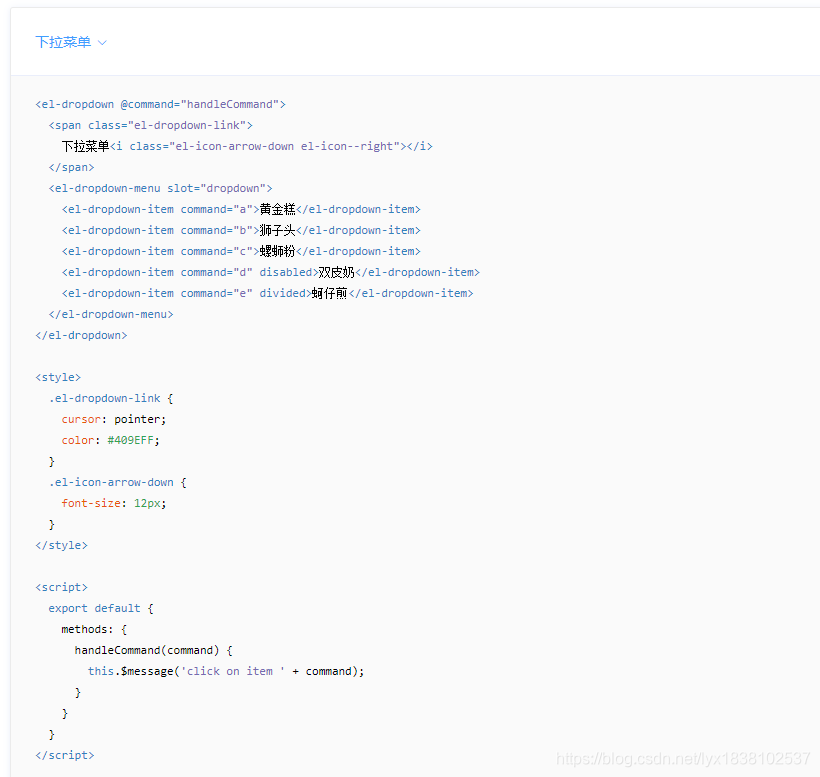Click the disabled item line with 双皮奶

[x=270, y=272]
